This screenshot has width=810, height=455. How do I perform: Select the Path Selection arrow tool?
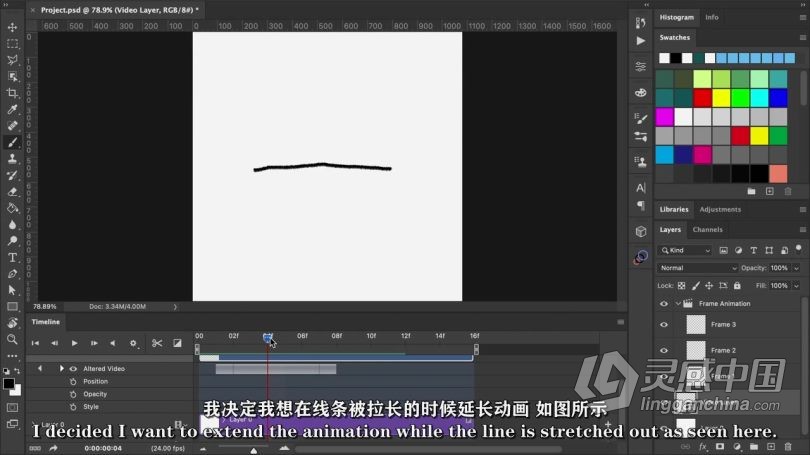(12, 290)
